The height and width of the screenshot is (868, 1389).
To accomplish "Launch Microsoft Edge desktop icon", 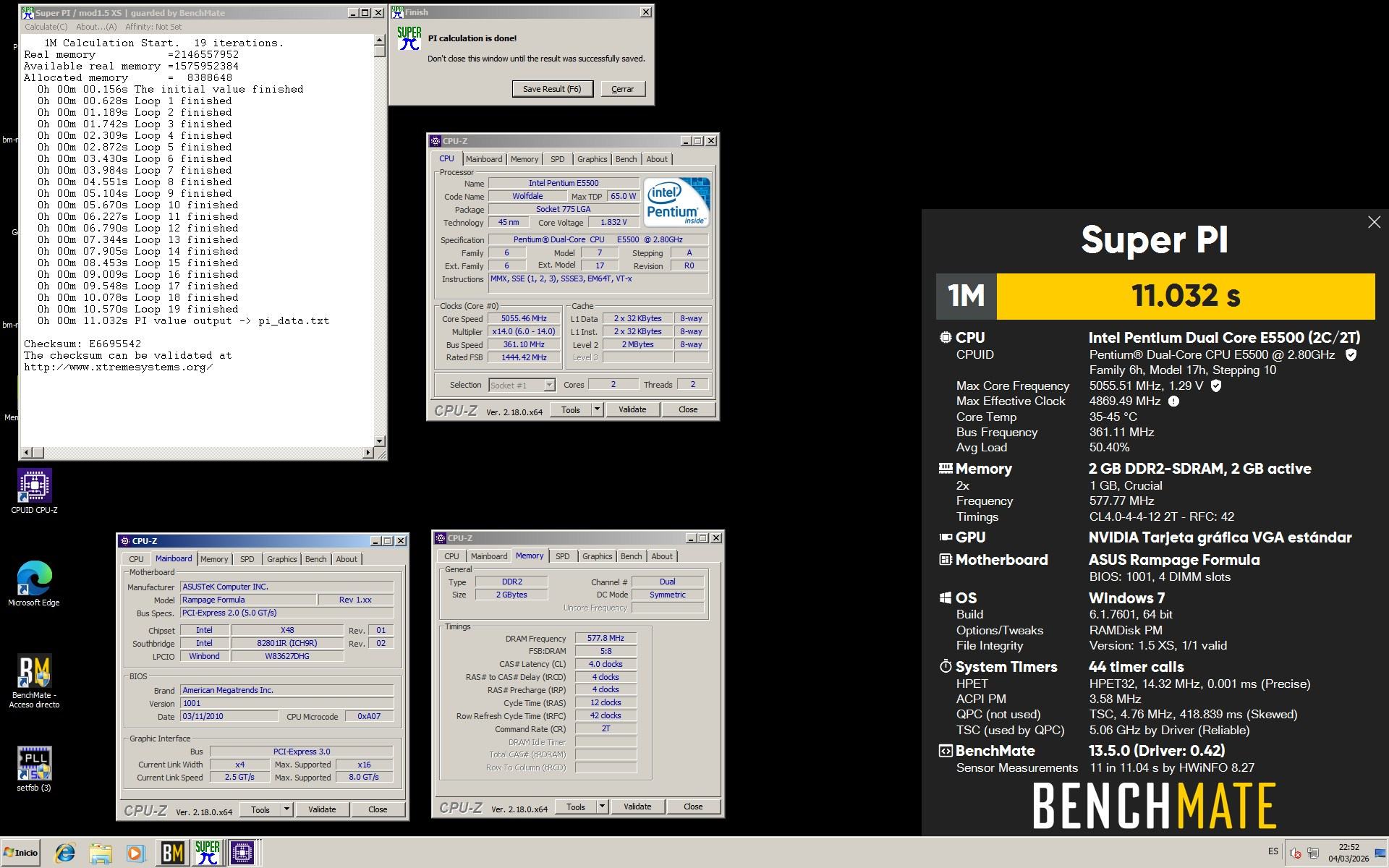I will click(34, 579).
